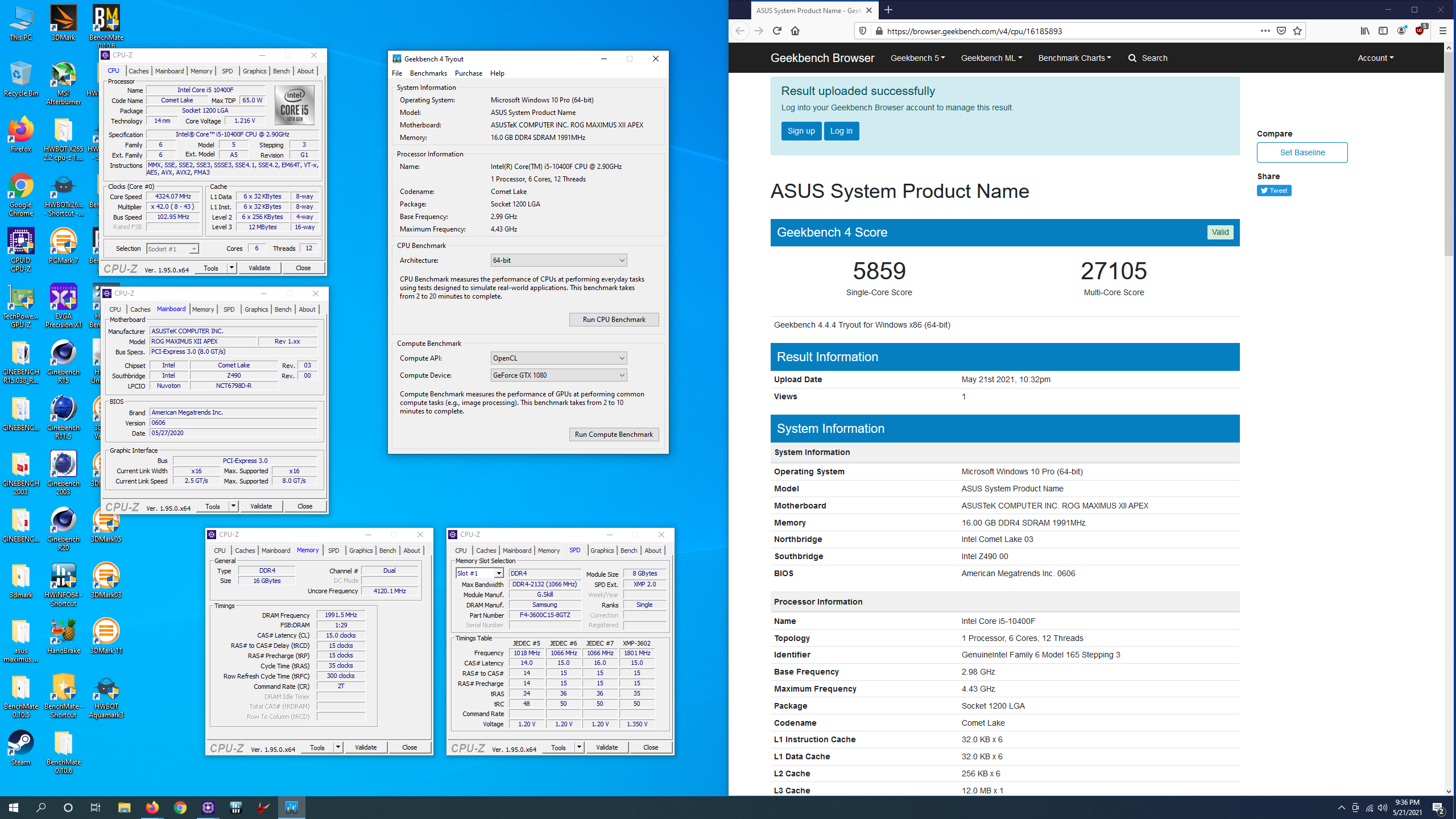Launch Steam from the desktop
The height and width of the screenshot is (819, 1456).
(21, 748)
